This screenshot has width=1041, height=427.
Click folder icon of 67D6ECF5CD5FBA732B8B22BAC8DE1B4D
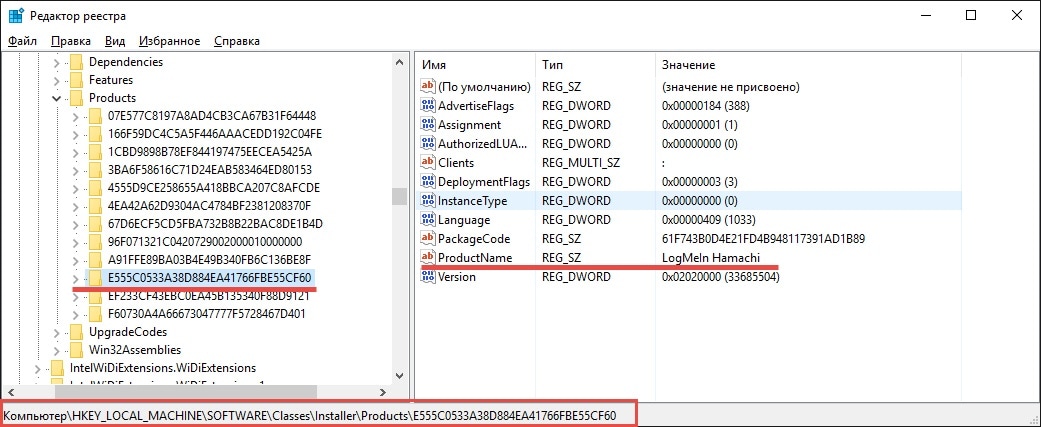(95, 224)
